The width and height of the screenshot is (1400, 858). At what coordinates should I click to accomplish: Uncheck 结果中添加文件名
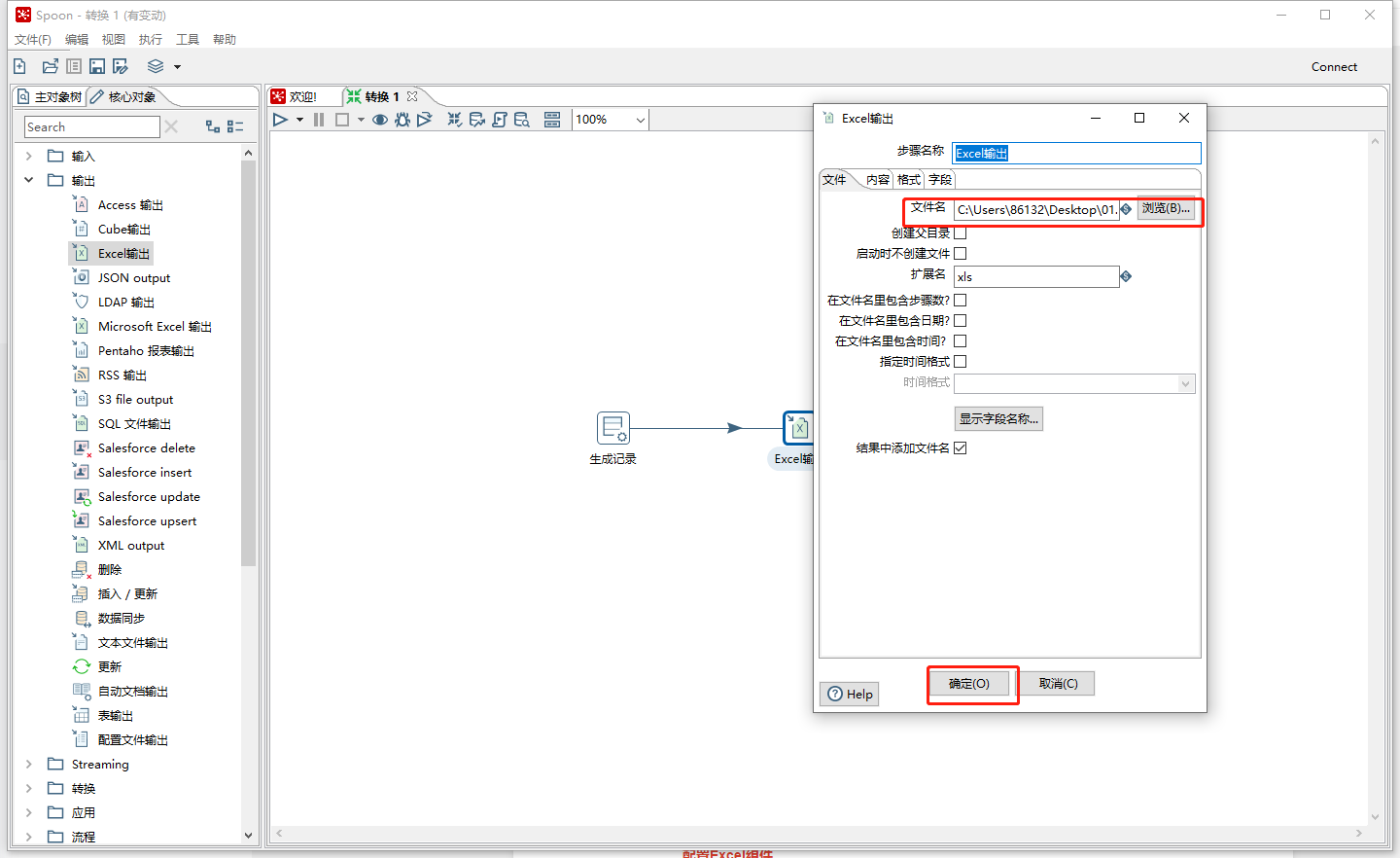click(961, 447)
